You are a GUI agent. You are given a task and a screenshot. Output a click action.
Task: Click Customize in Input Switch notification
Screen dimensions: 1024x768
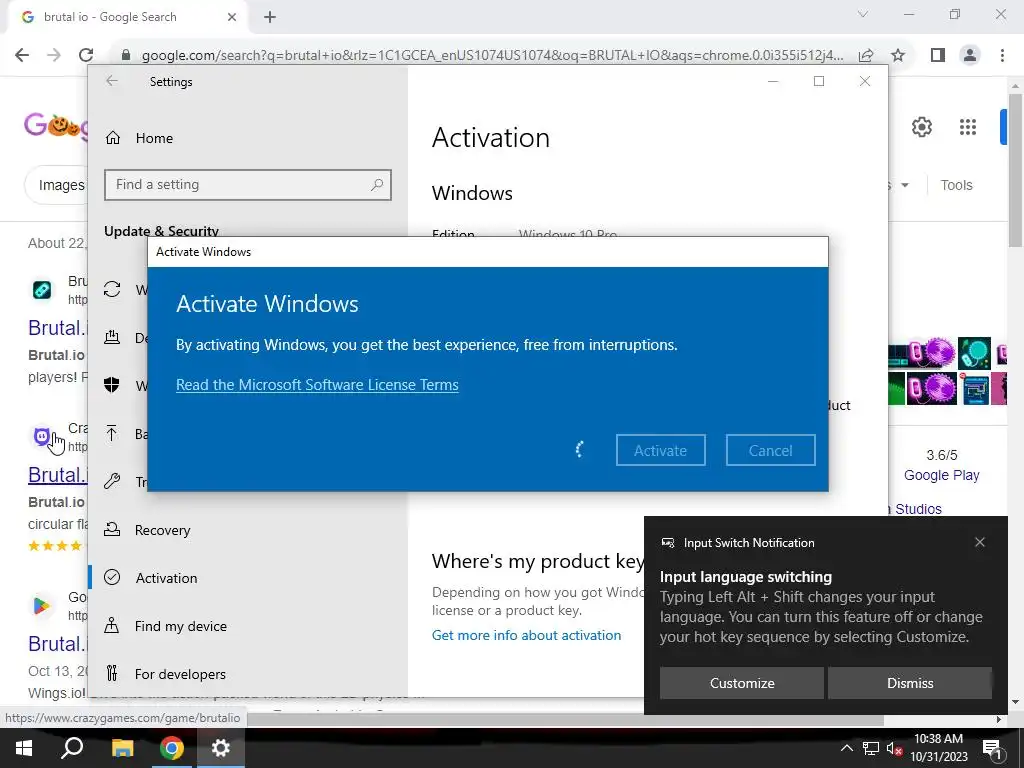[741, 682]
